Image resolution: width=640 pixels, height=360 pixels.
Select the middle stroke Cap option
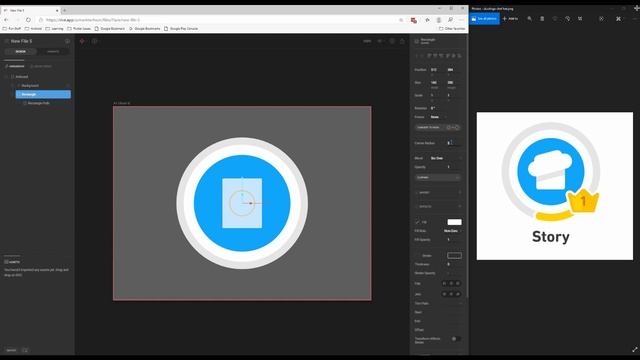point(451,283)
